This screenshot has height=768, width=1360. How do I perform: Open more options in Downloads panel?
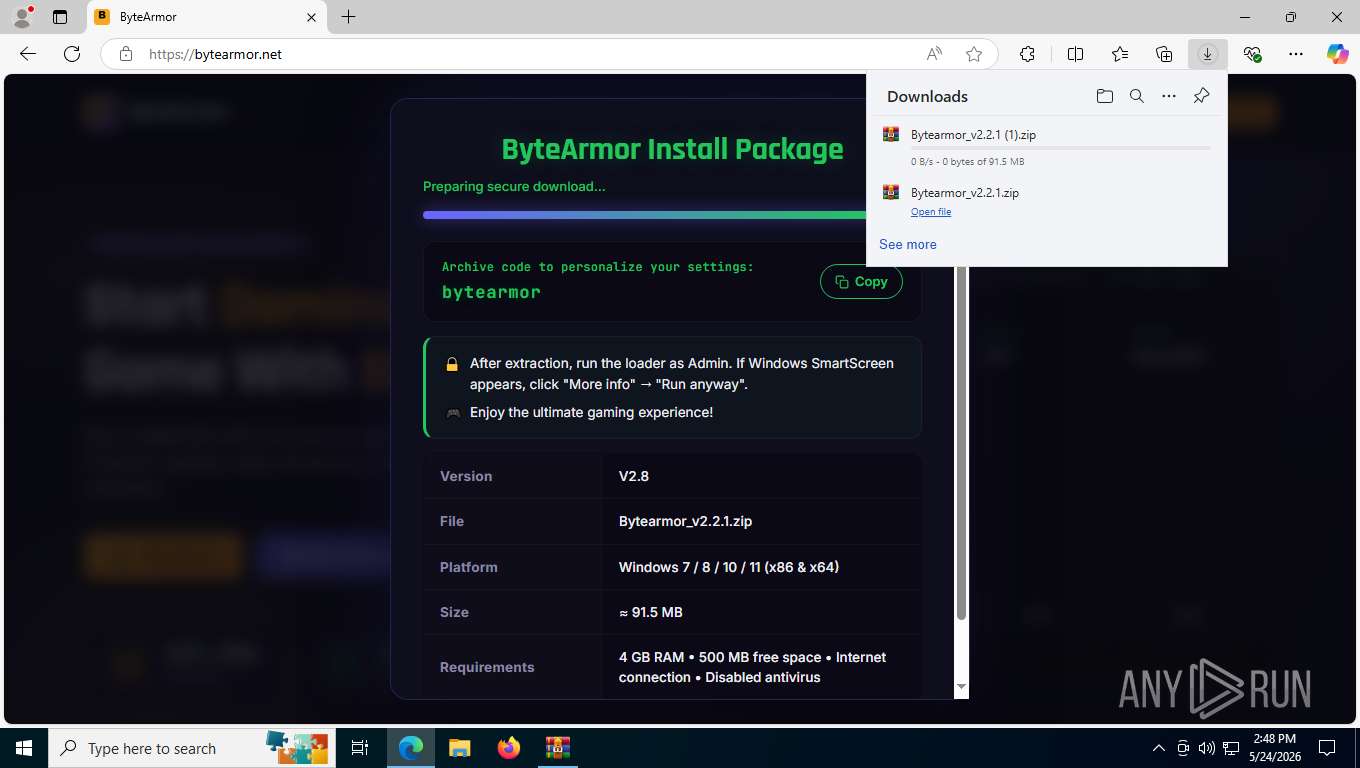(x=1169, y=96)
